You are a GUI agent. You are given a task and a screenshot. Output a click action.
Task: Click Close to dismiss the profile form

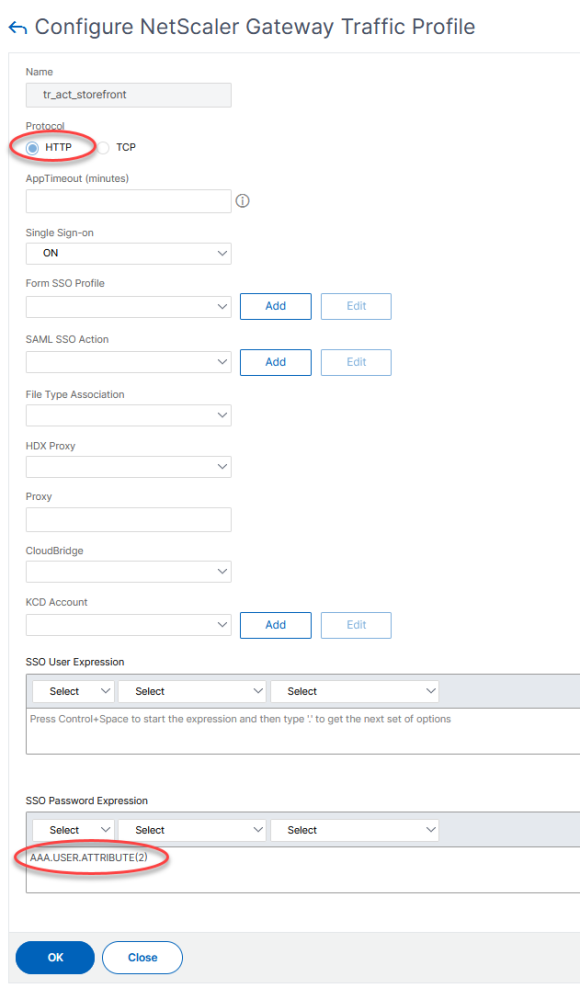coord(142,957)
